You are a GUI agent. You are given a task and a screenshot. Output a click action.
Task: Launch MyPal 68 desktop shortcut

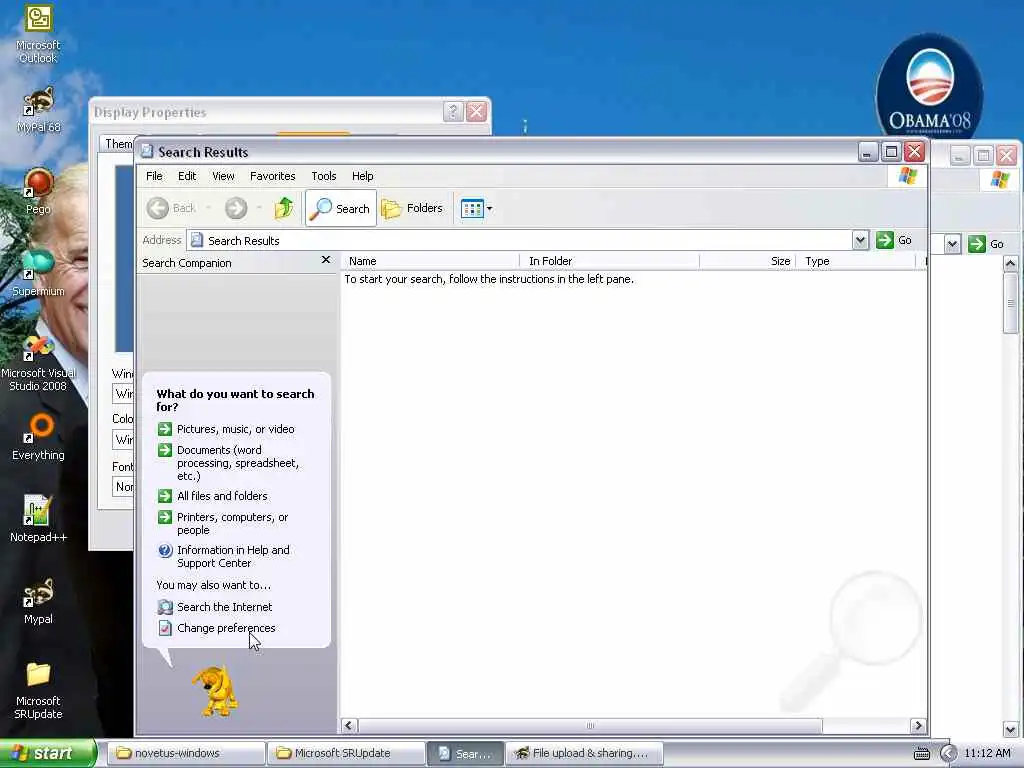pyautogui.click(x=38, y=110)
